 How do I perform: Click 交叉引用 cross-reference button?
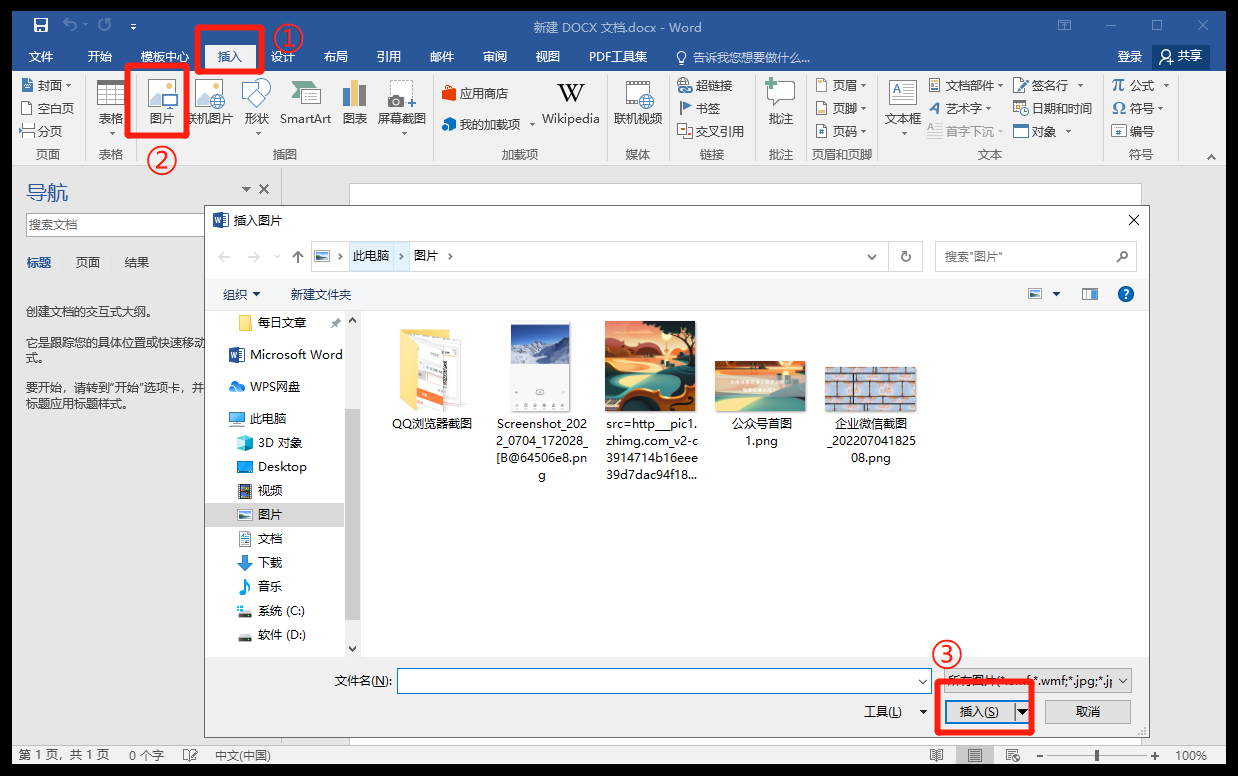tap(710, 131)
